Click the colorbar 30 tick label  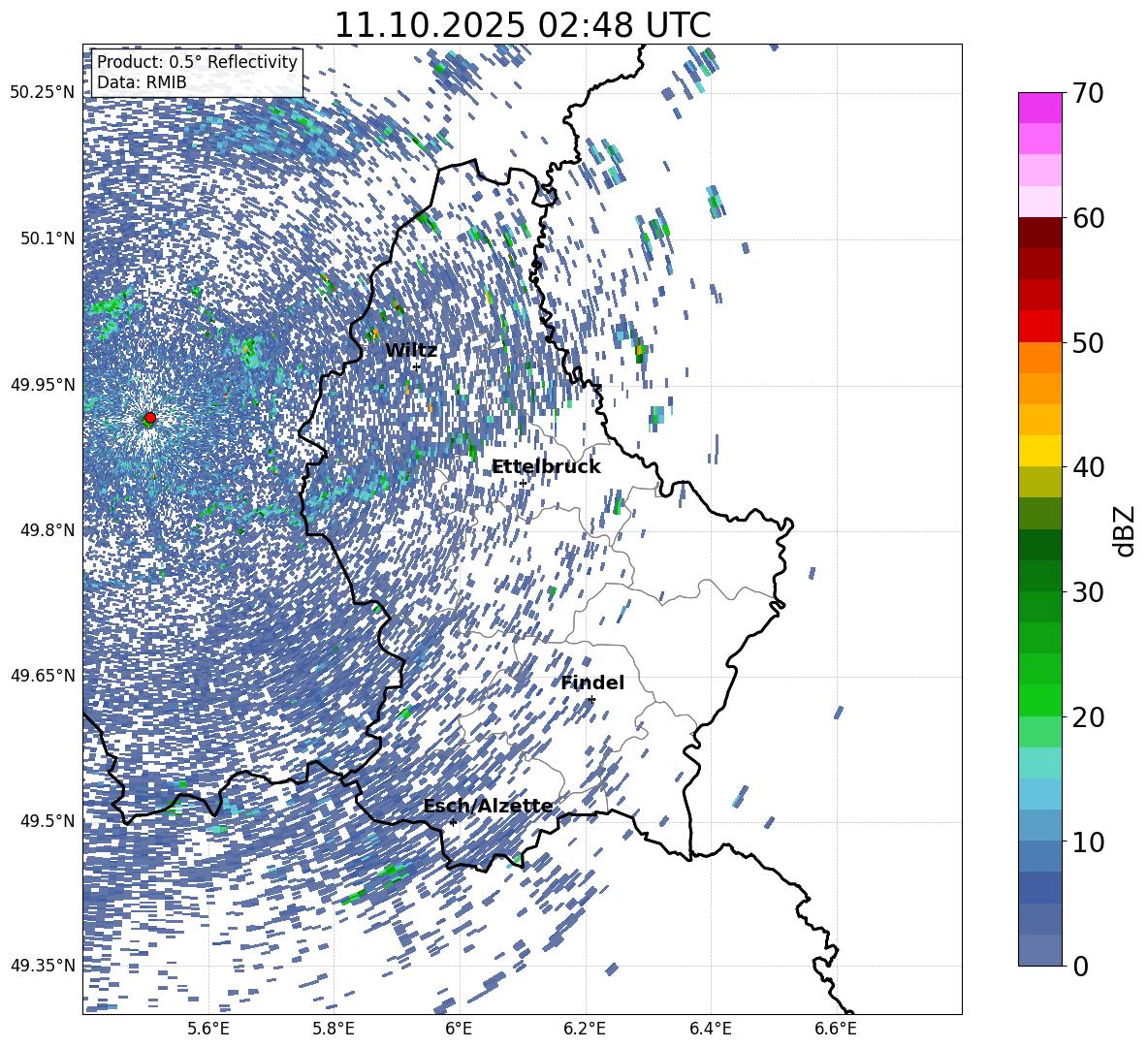click(1088, 592)
